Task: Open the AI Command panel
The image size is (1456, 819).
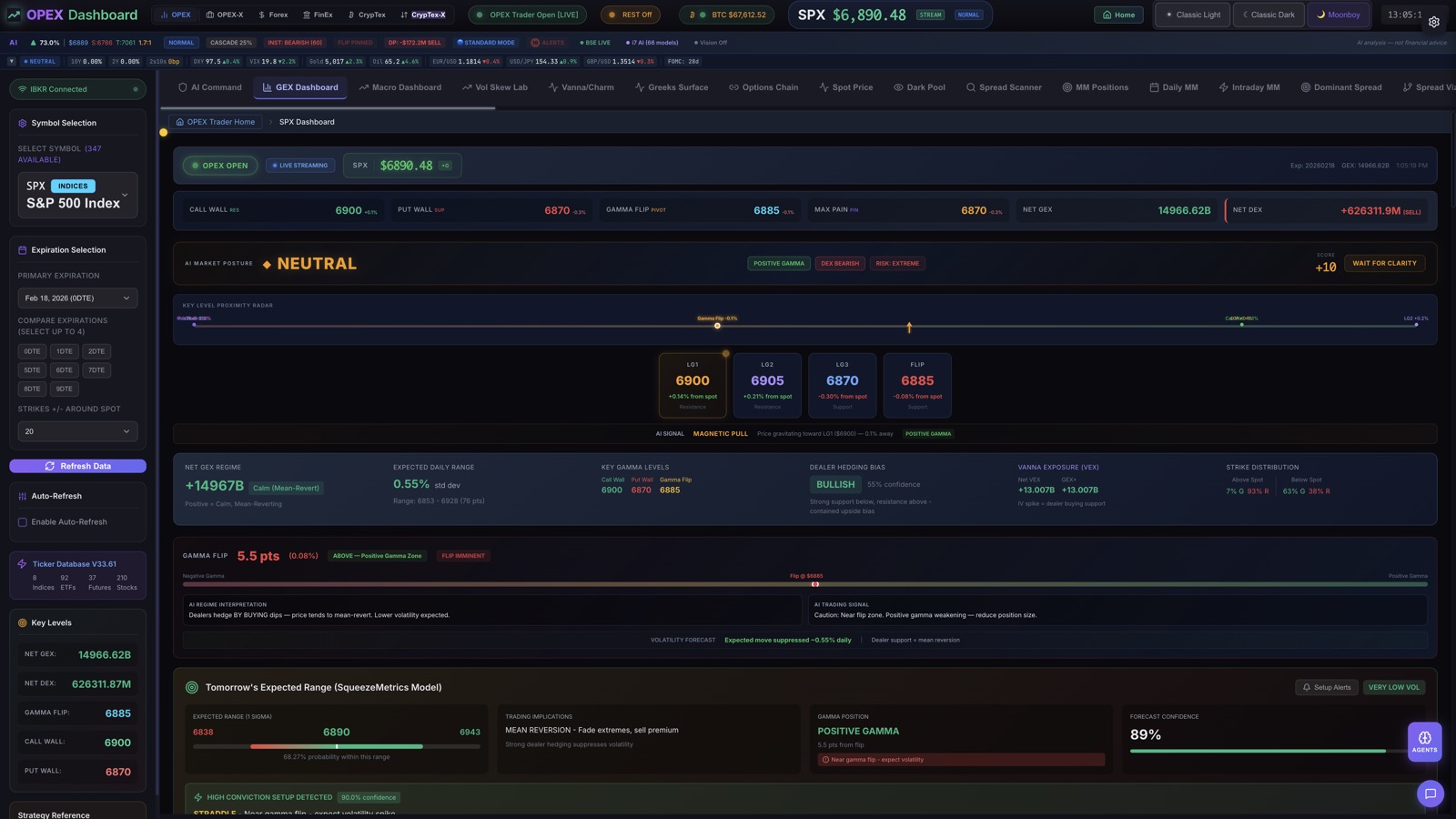Action: point(210,87)
